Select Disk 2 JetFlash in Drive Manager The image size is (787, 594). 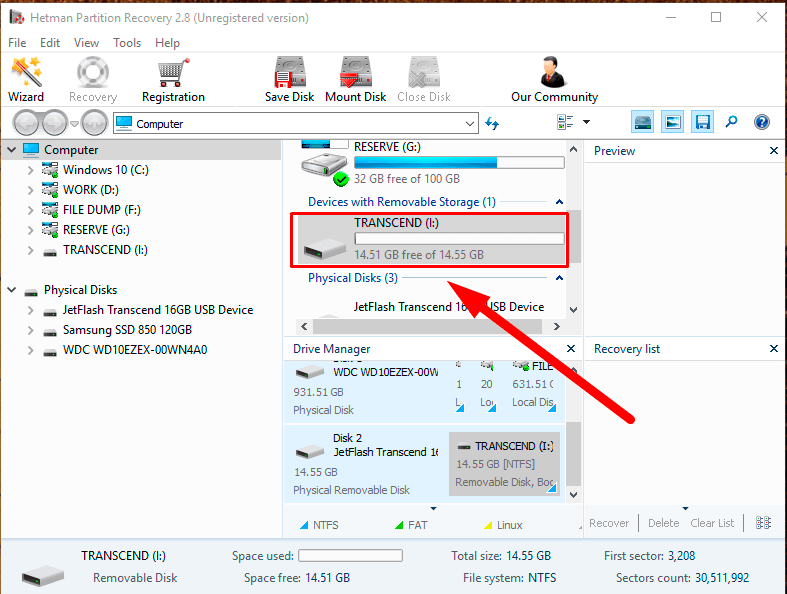[366, 463]
